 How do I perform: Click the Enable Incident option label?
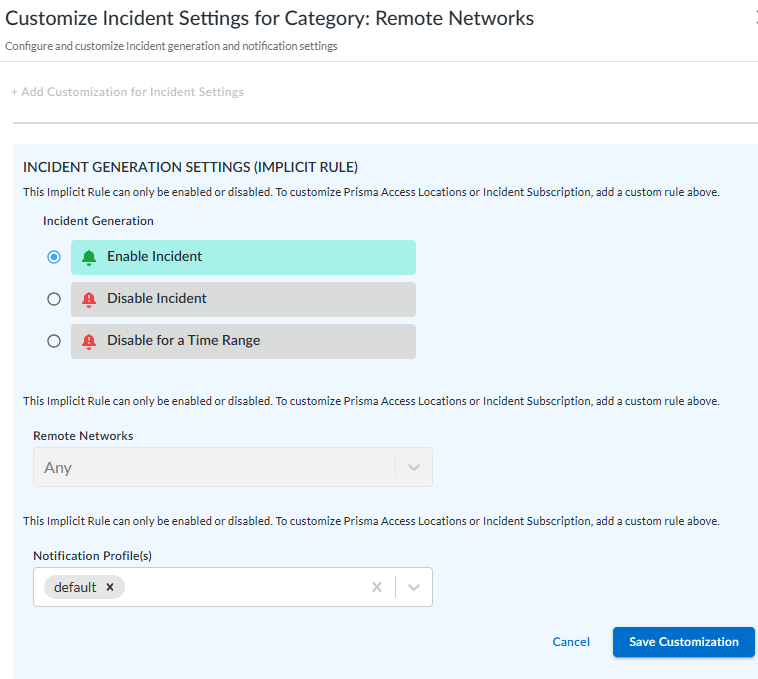pos(155,257)
